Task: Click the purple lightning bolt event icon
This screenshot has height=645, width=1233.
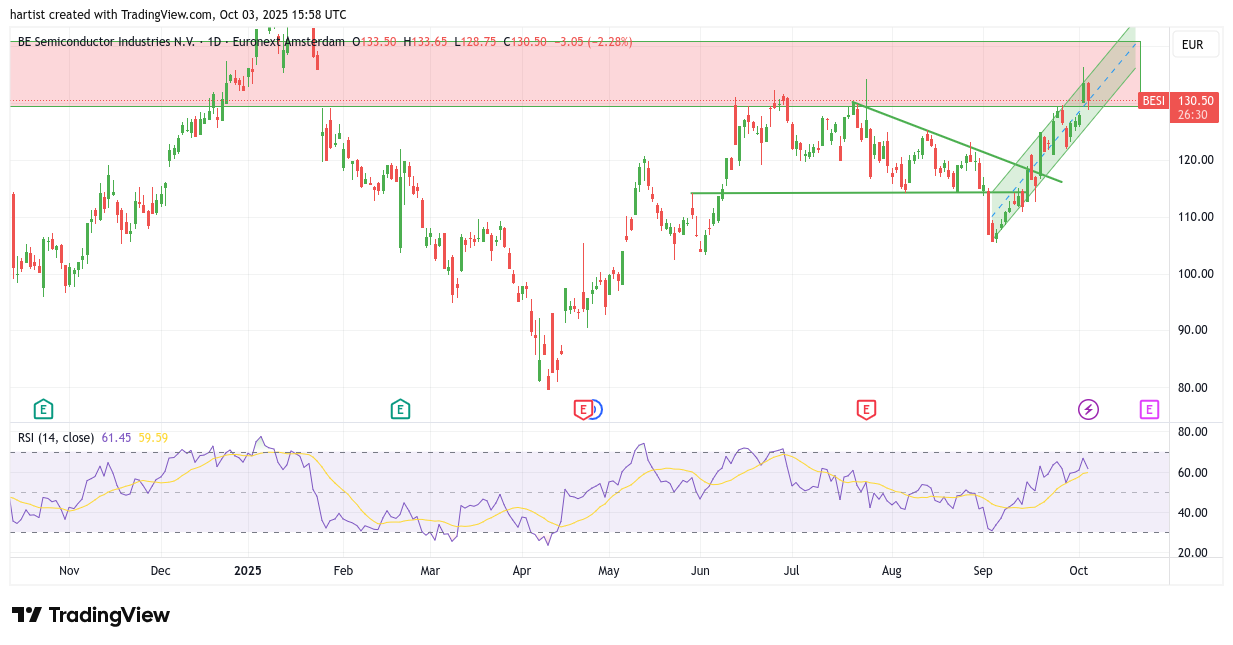Action: pyautogui.click(x=1088, y=408)
